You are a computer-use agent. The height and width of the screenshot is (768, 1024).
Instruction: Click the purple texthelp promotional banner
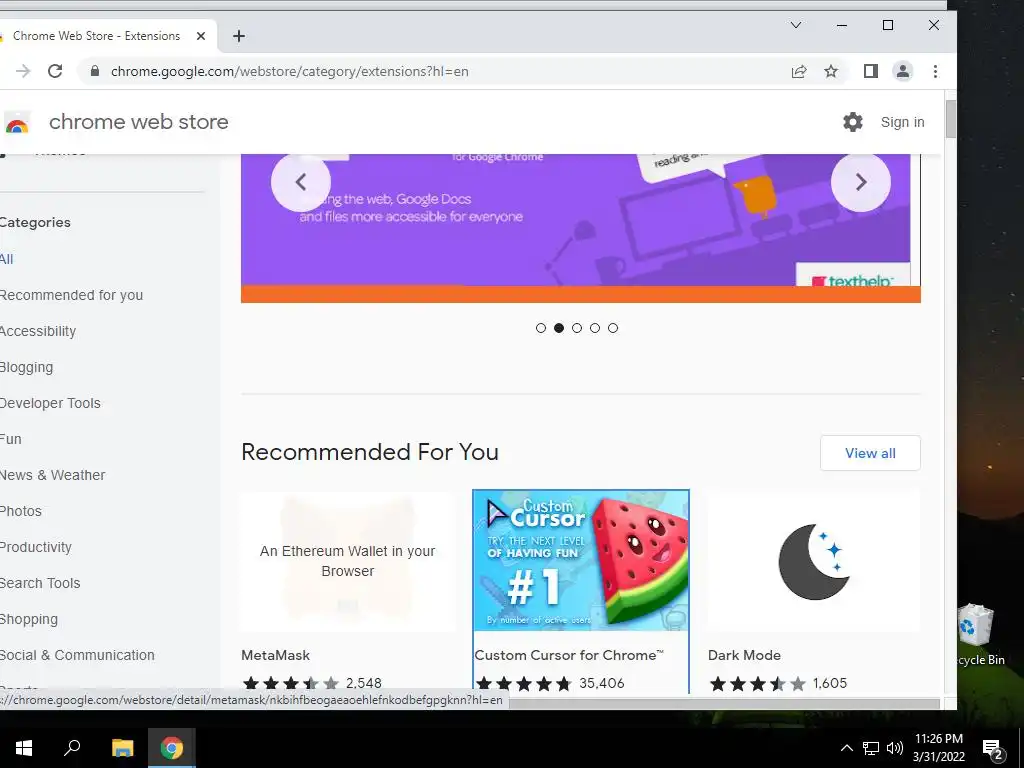point(581,228)
